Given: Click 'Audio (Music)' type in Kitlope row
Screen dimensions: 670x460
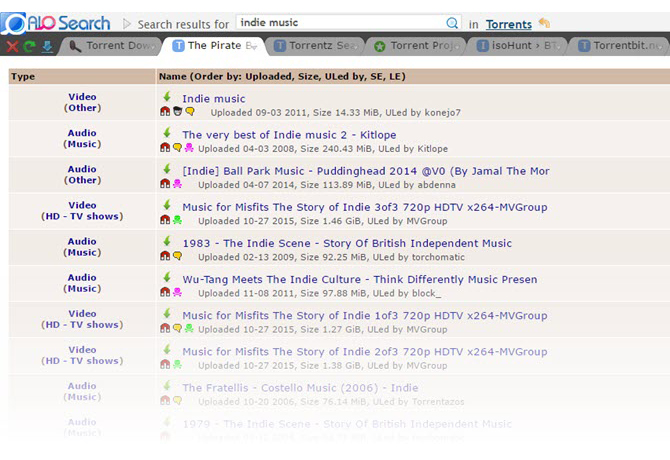Looking at the screenshot, I should pos(82,138).
